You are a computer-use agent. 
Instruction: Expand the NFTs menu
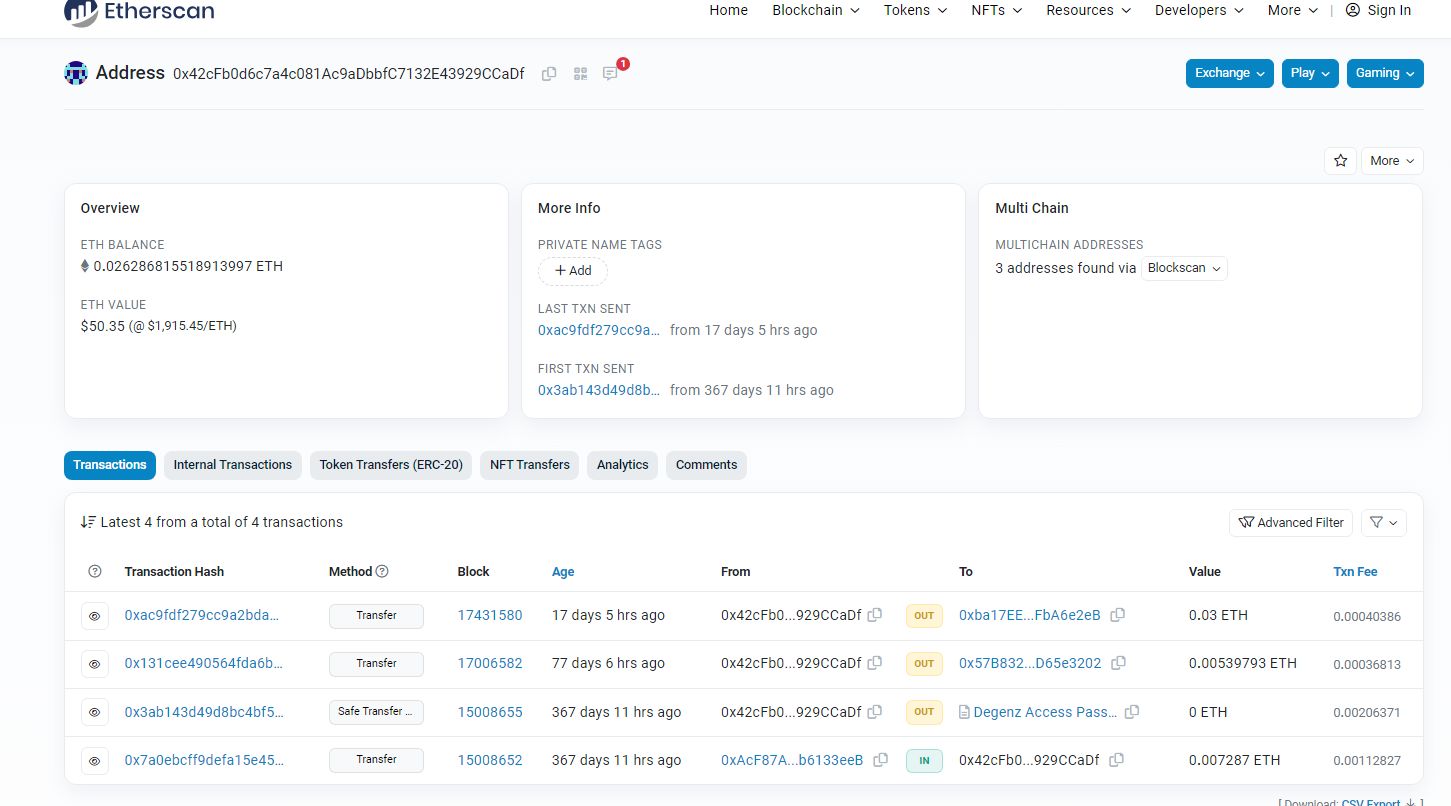pos(996,10)
